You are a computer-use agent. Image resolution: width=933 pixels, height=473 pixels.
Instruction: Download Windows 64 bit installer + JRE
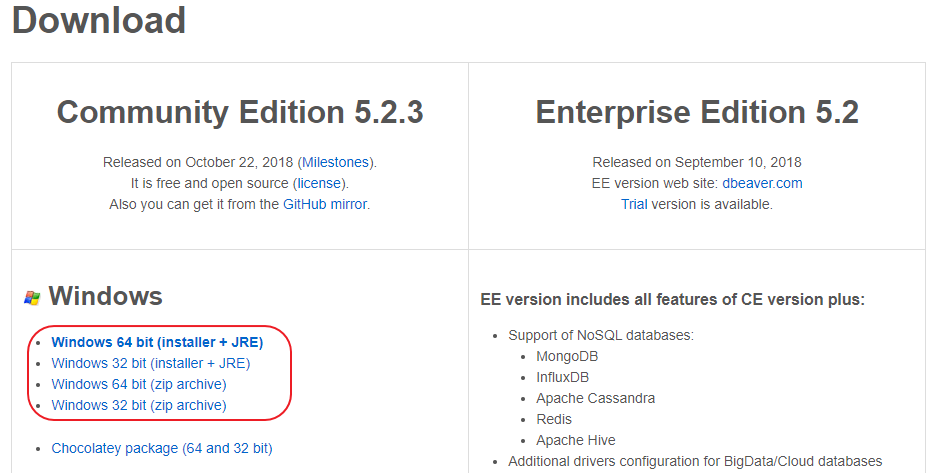coord(157,342)
